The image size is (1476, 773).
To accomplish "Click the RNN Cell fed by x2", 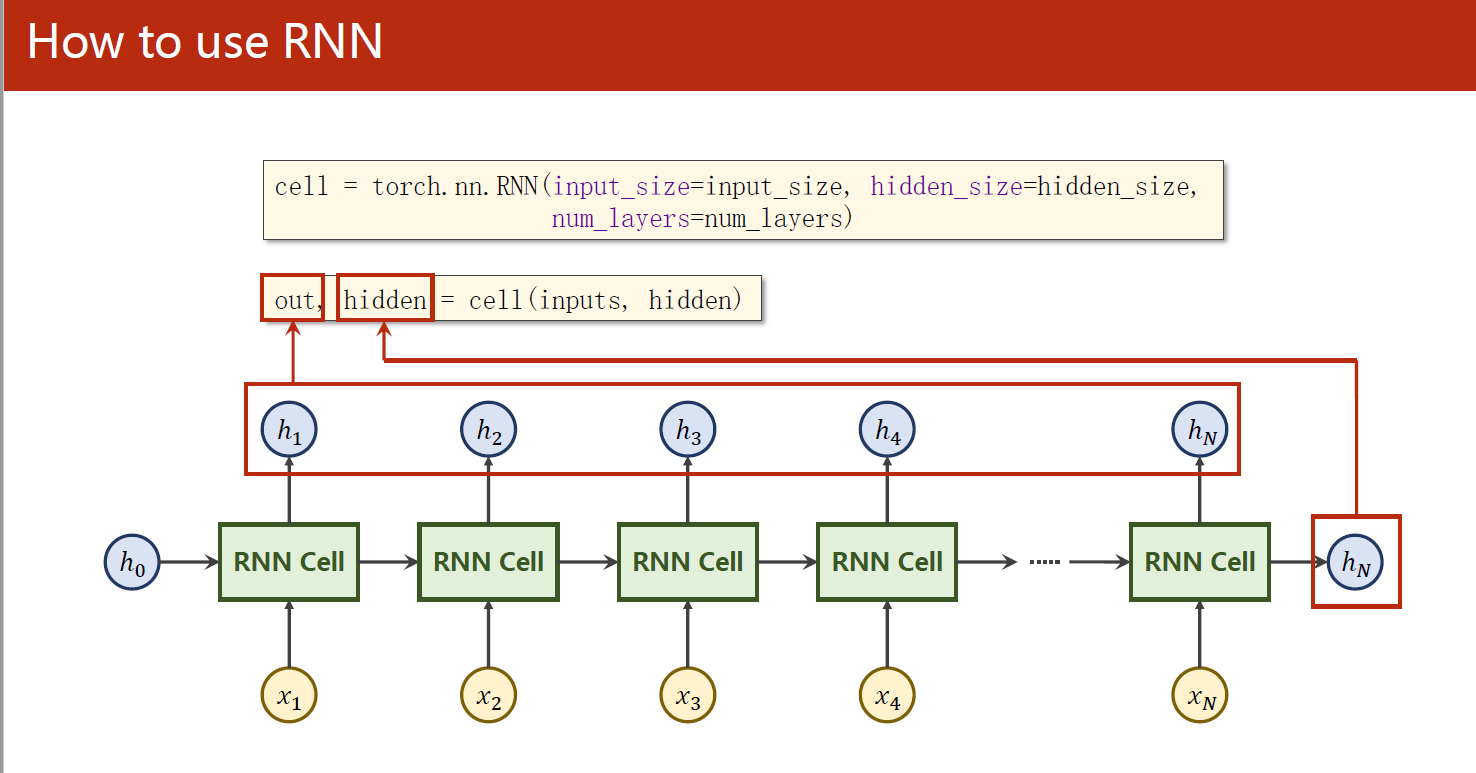I will (489, 562).
